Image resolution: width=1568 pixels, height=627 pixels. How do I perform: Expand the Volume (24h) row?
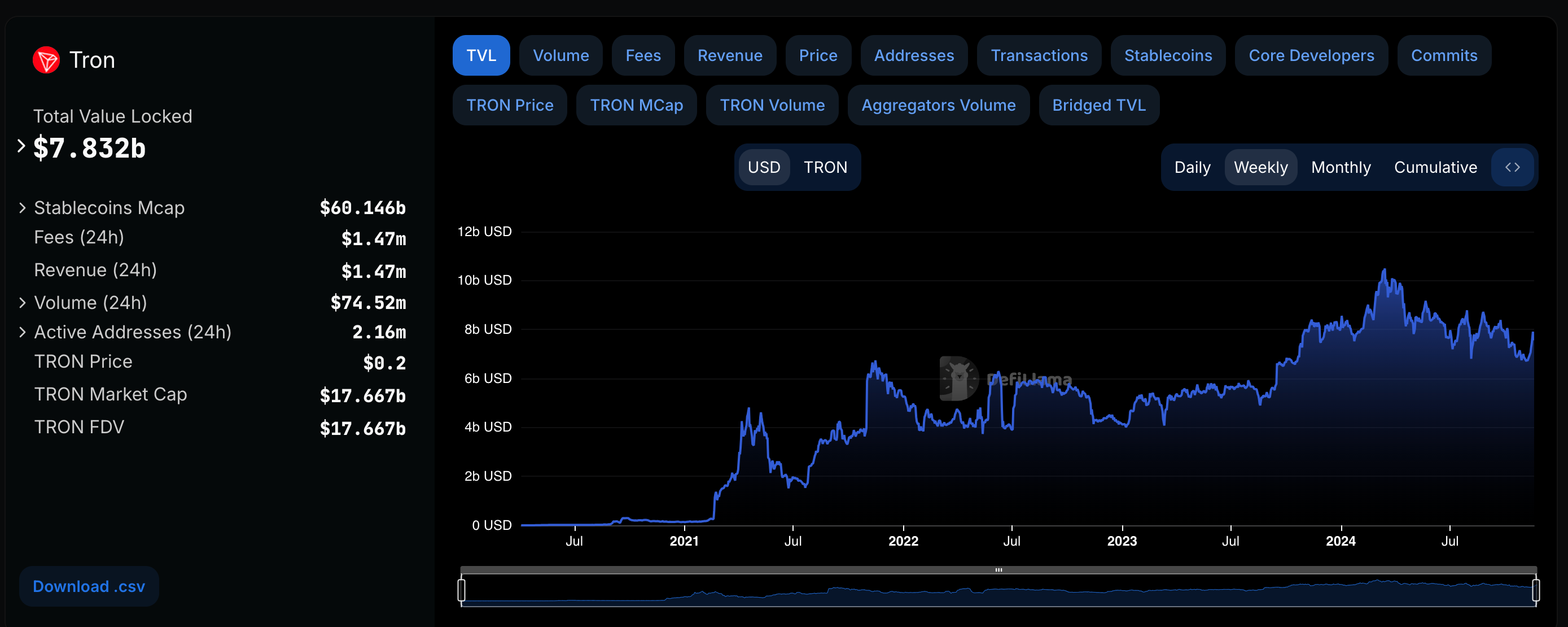23,303
